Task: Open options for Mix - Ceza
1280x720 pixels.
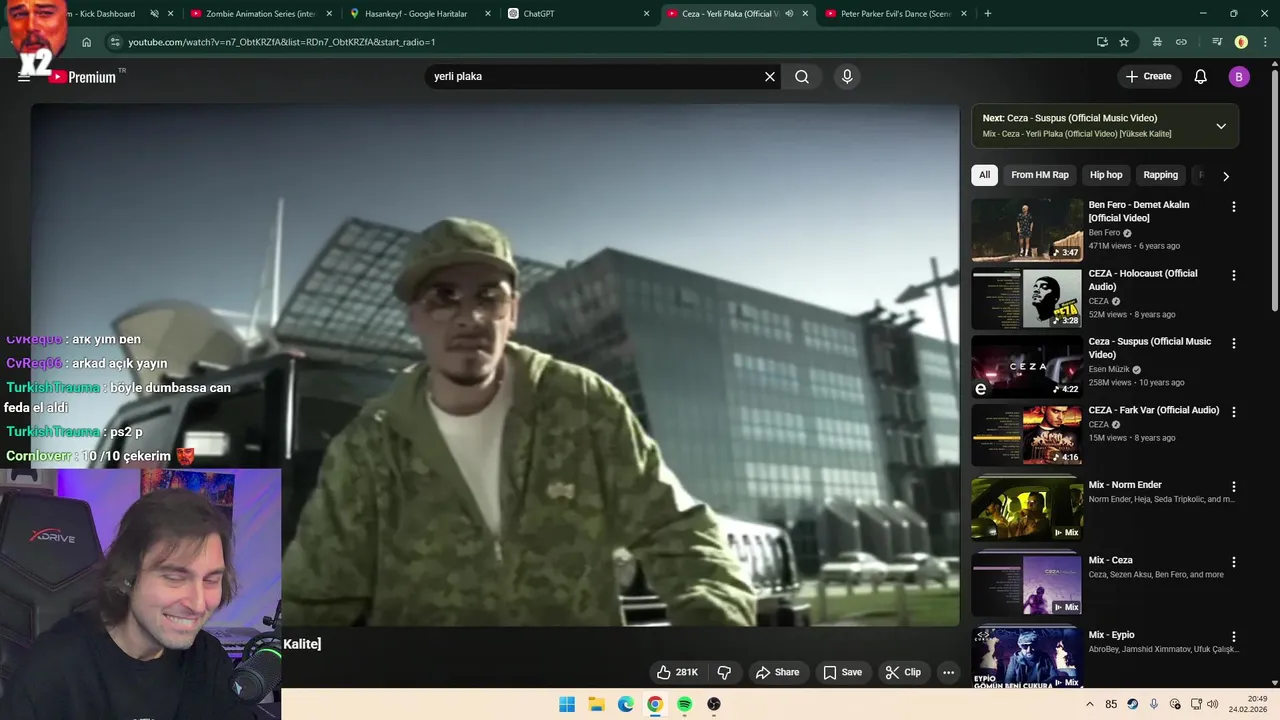Action: pos(1233,562)
